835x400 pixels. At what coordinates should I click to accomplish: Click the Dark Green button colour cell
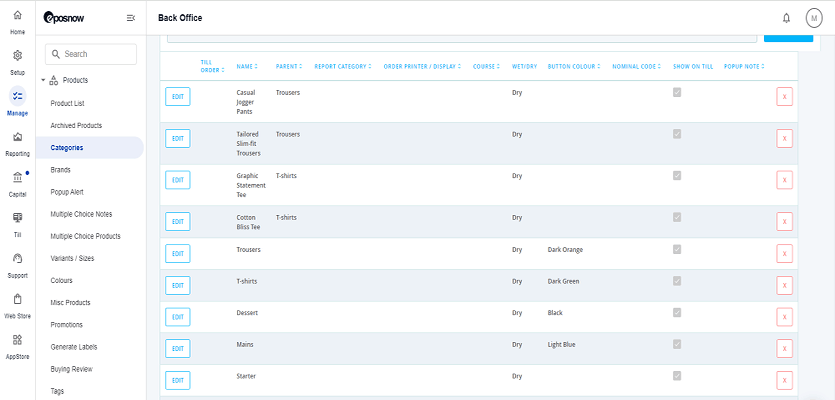point(563,281)
